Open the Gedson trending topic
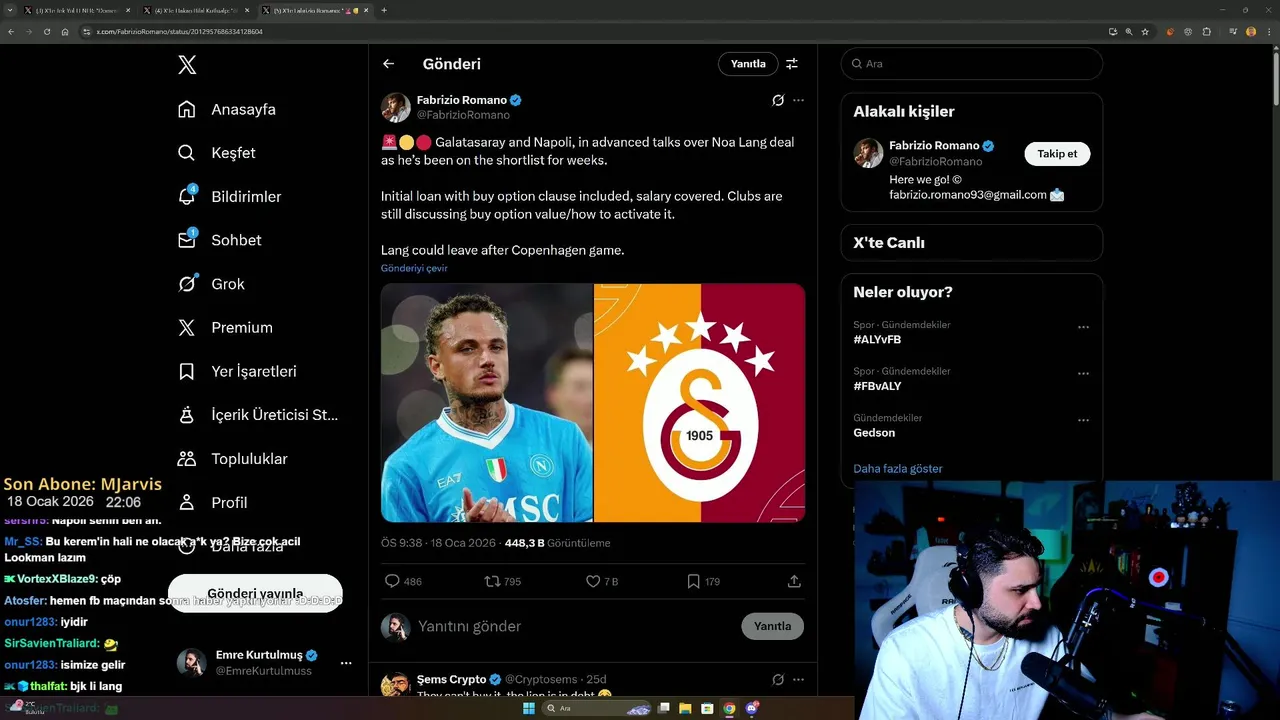 click(x=874, y=433)
